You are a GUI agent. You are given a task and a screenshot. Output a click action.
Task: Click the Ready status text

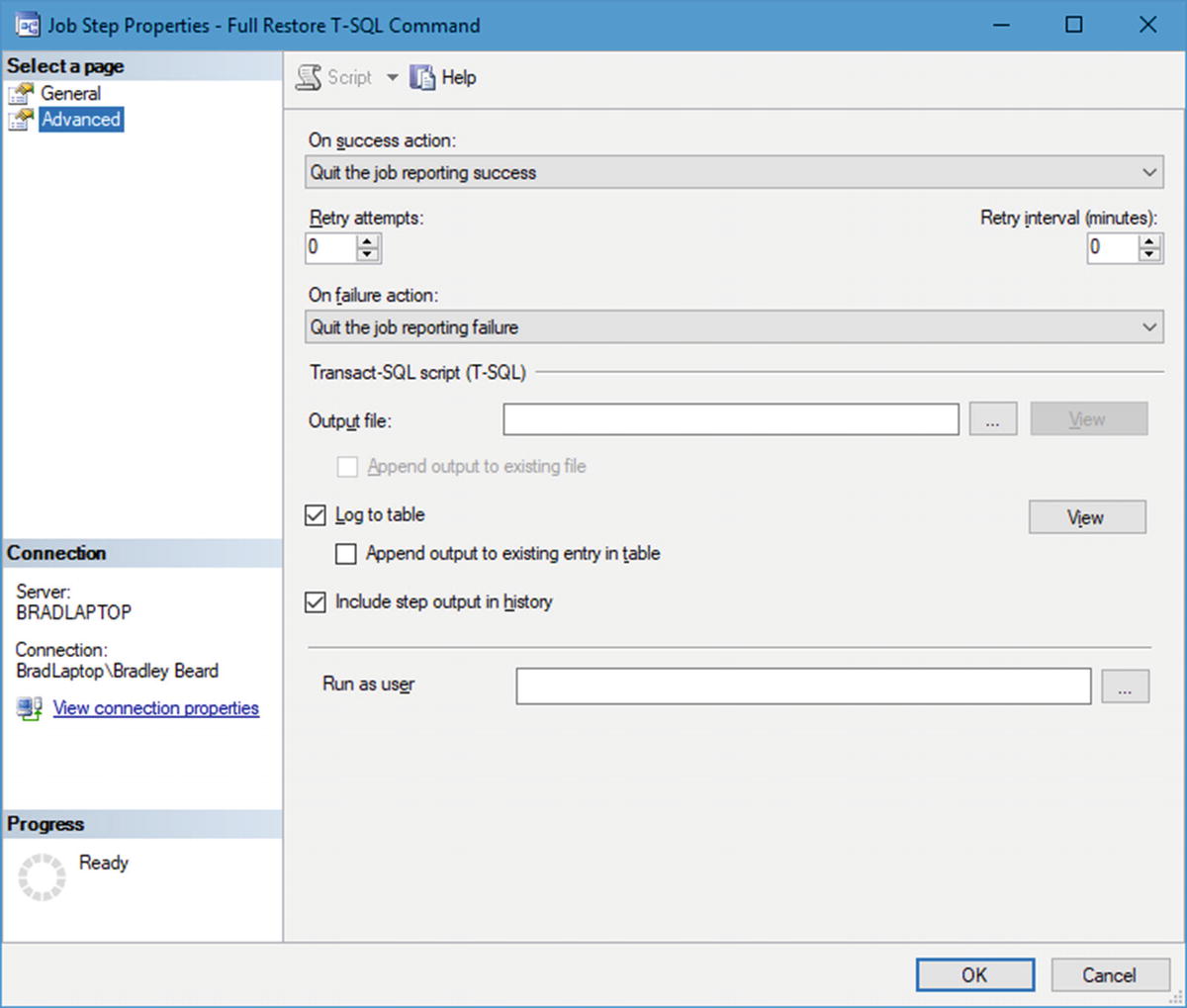[x=104, y=863]
